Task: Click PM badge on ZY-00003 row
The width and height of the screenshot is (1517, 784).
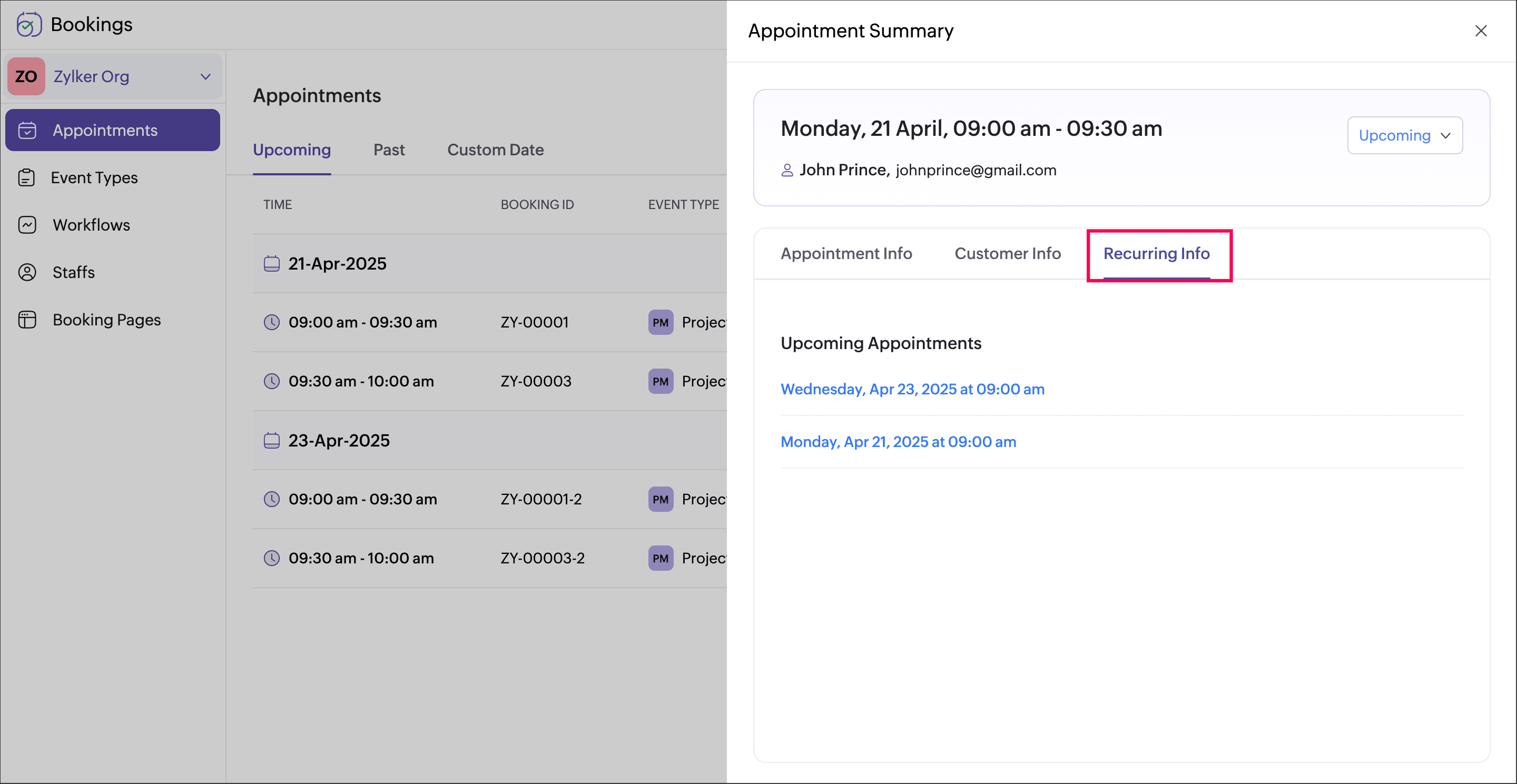Action: click(x=660, y=381)
